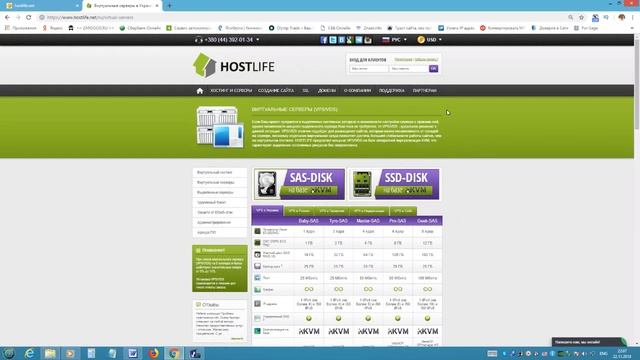The width and height of the screenshot is (640, 360).
Task: Click KVM logo under Tyro-SAS column
Action: [x=338, y=331]
